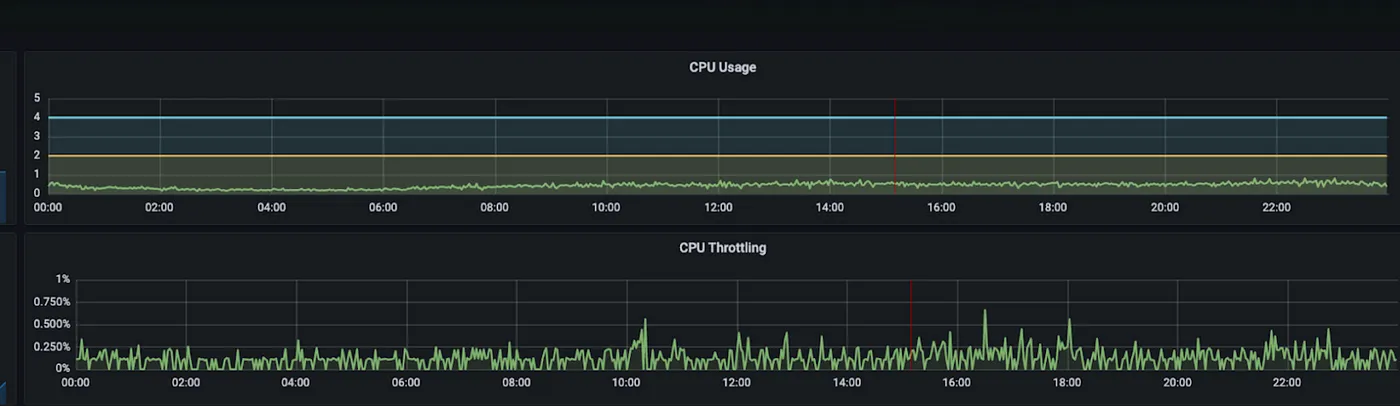Screen dimensions: 1400x406
Task: Click the 4 label on CPU Usage y-axis
Action: click(x=37, y=117)
